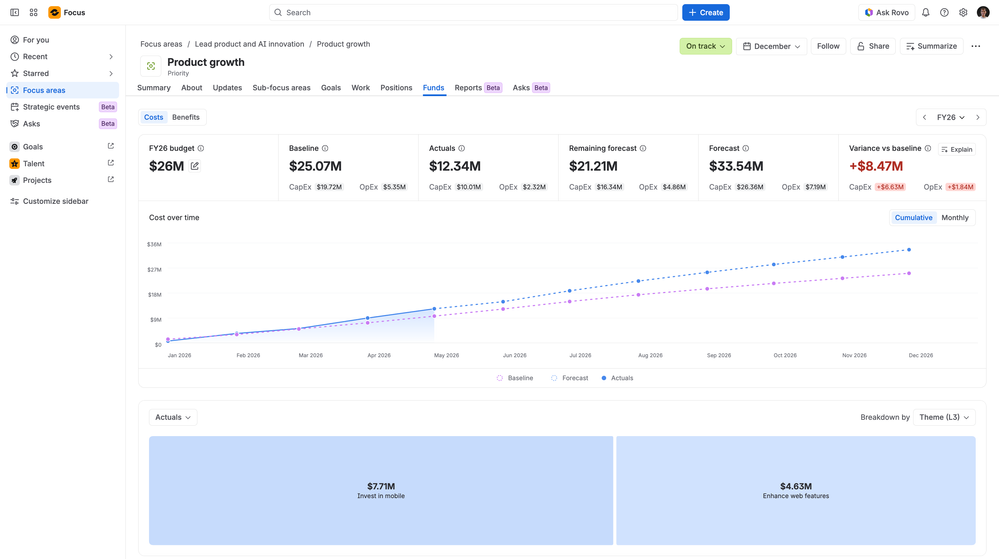Open the Theme (L3) breakdown dropdown
Screen dimensions: 999x559
pyautogui.click(x=944, y=417)
